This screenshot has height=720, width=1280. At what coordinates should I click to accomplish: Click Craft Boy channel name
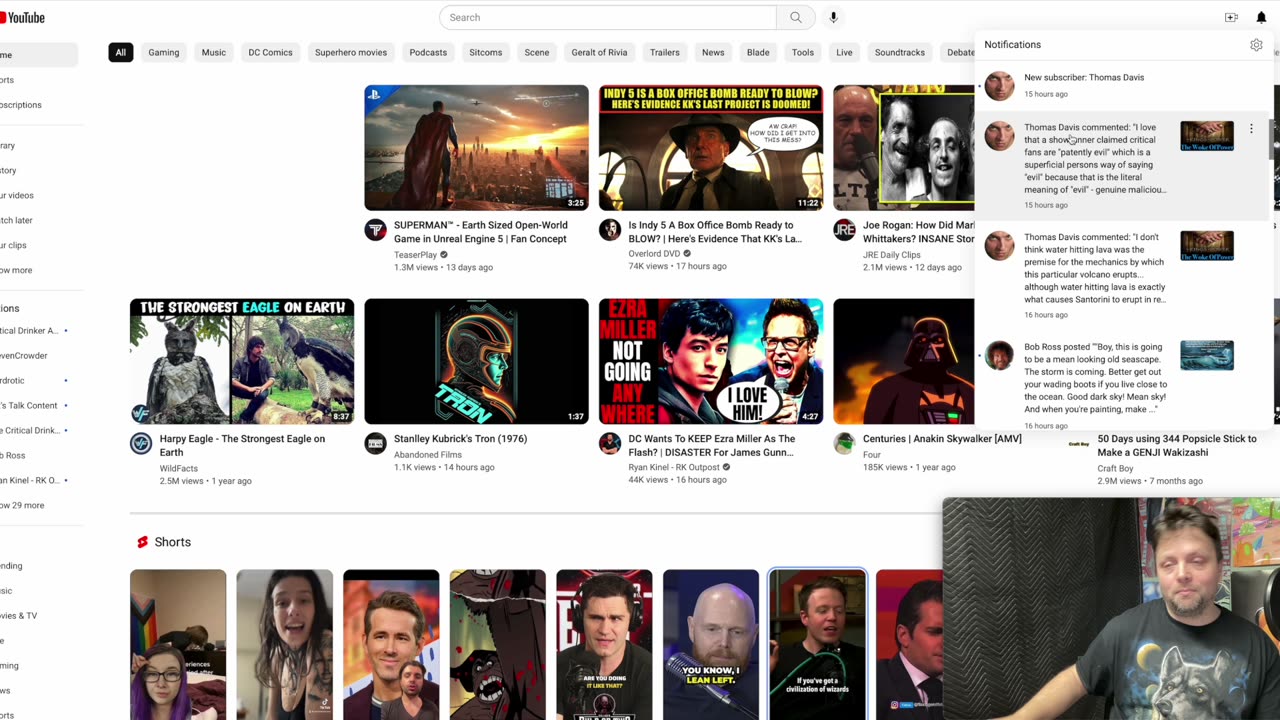tap(1115, 468)
